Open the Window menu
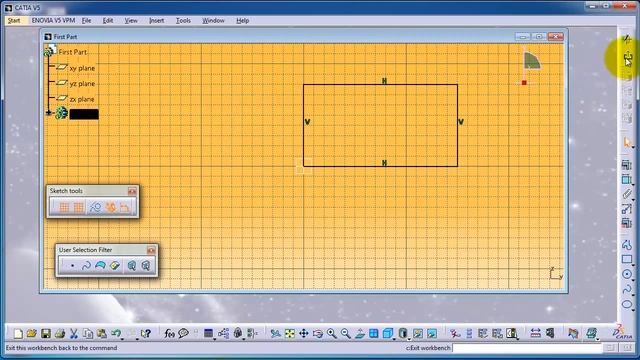Screen dimensions: 640x360 coord(213,20)
